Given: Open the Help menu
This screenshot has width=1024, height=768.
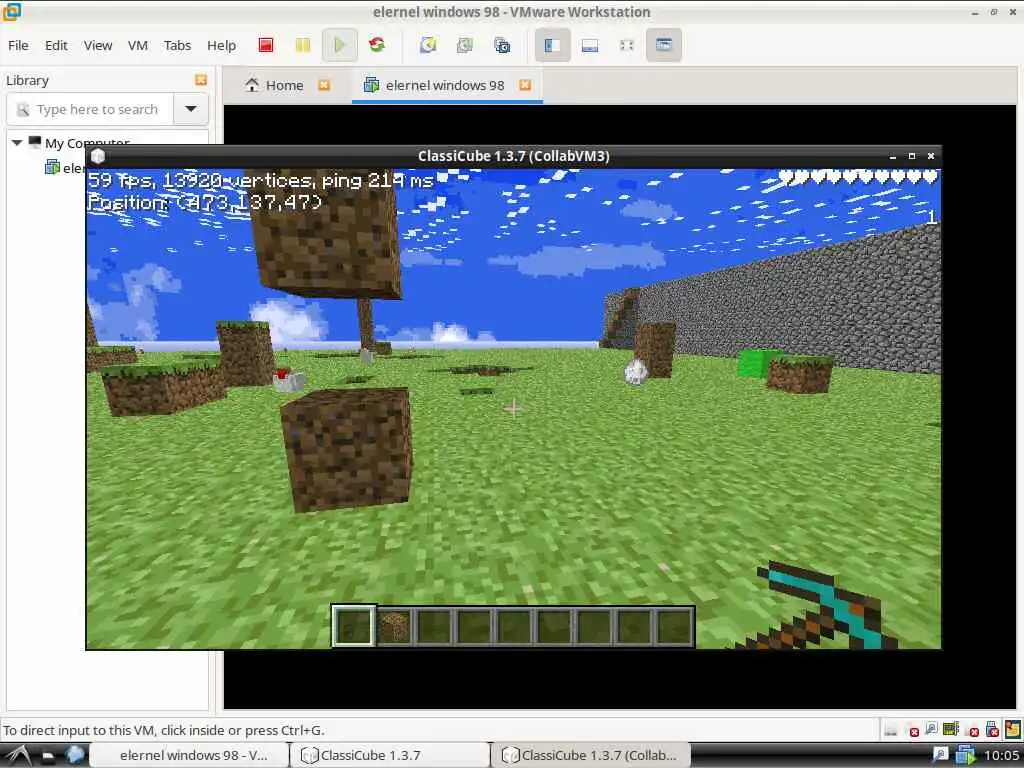Looking at the screenshot, I should (x=221, y=45).
